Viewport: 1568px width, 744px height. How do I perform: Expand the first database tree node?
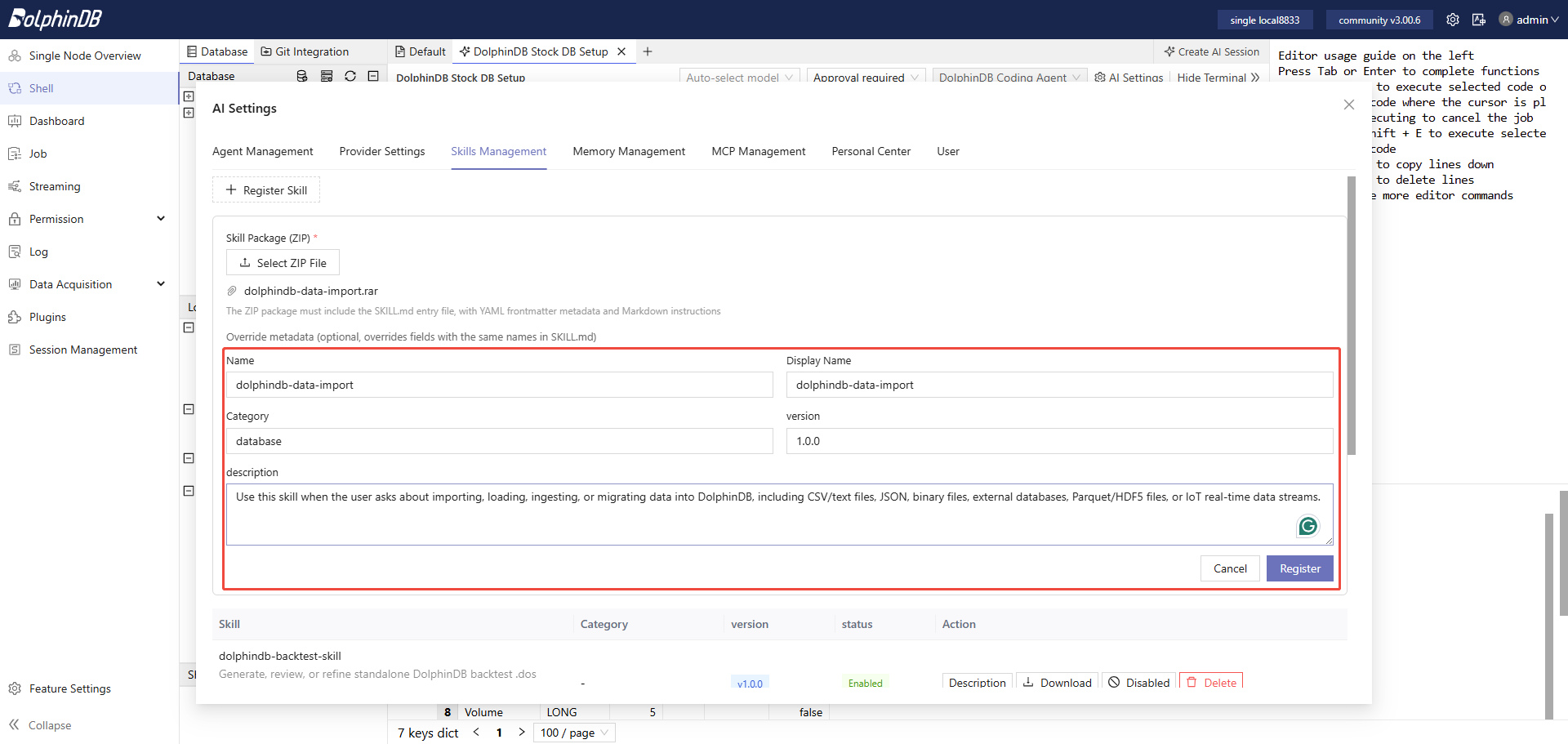tap(189, 96)
